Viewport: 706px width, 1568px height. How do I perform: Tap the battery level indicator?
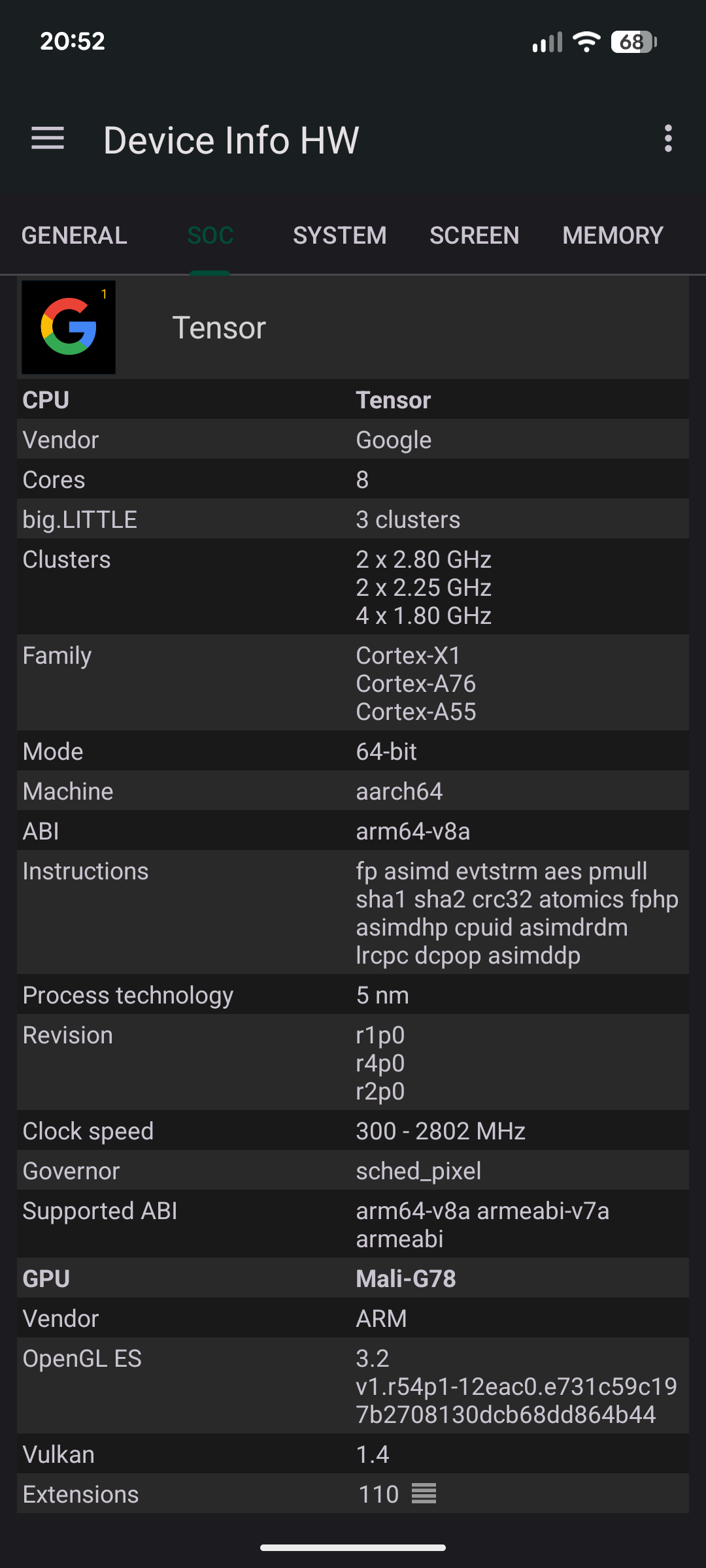point(633,42)
